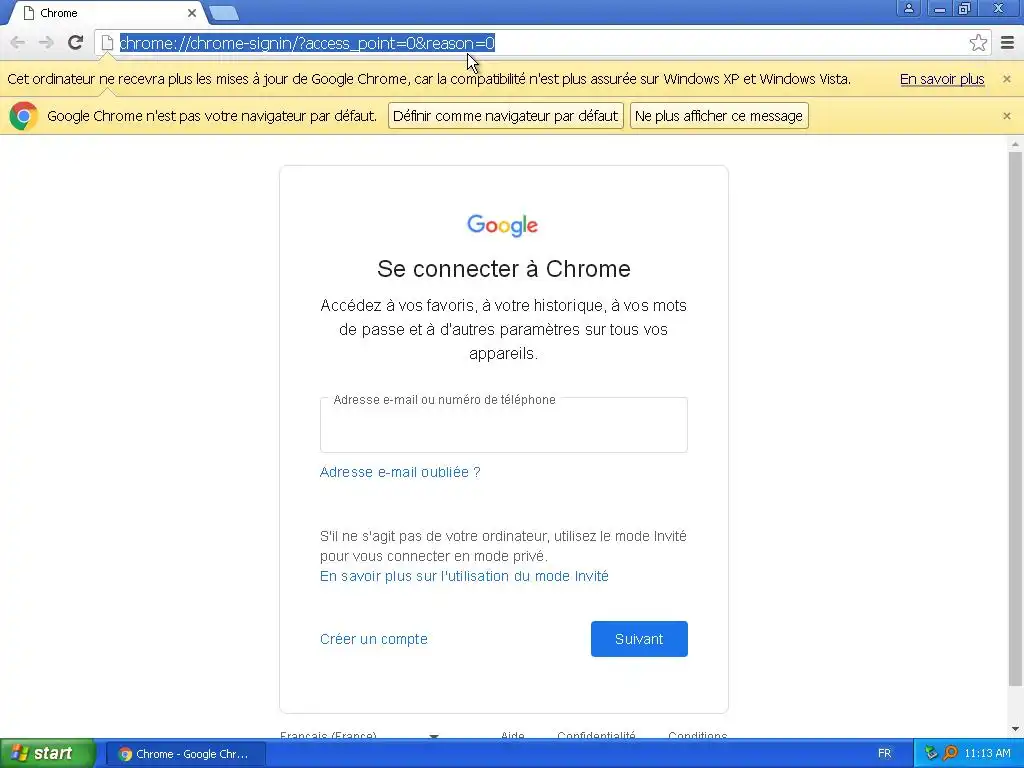Click 'Créer un compte' link
This screenshot has height=768, width=1024.
pos(374,639)
